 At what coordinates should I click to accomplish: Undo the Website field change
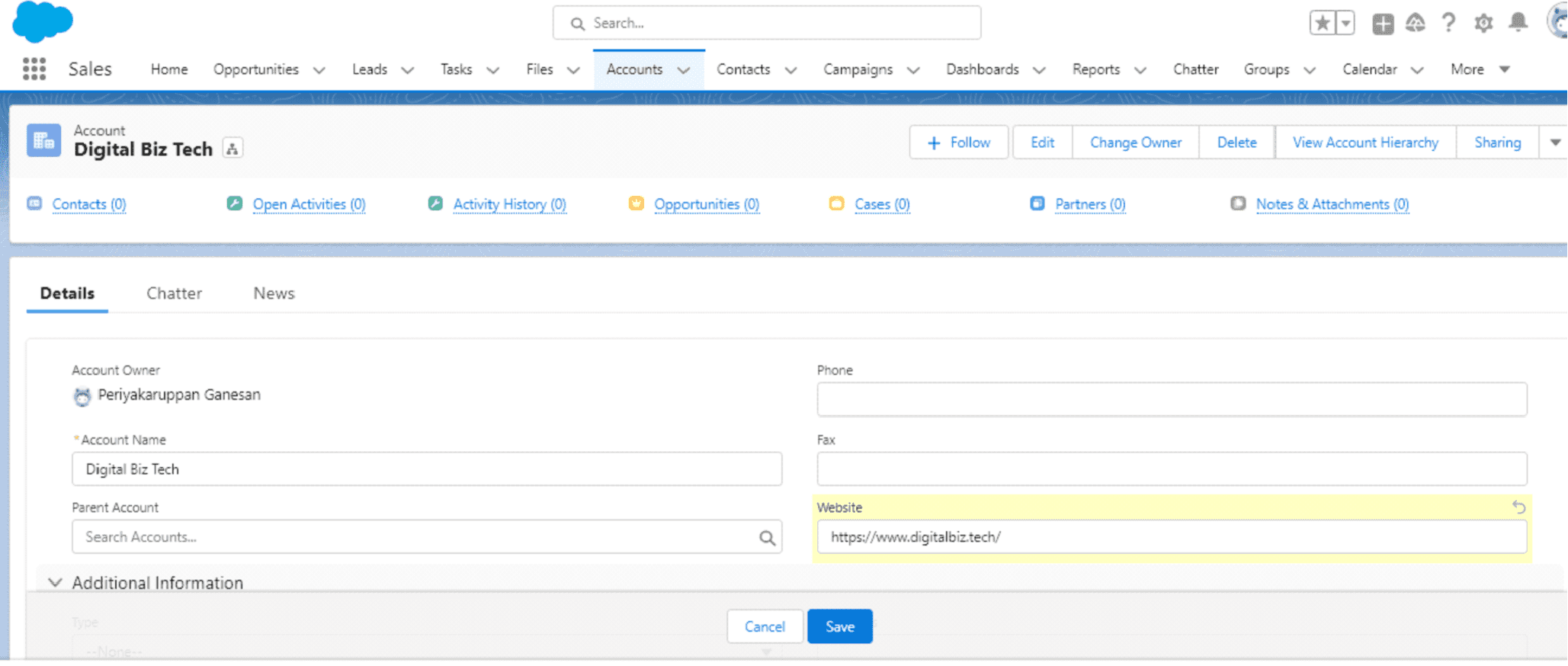(x=1518, y=508)
